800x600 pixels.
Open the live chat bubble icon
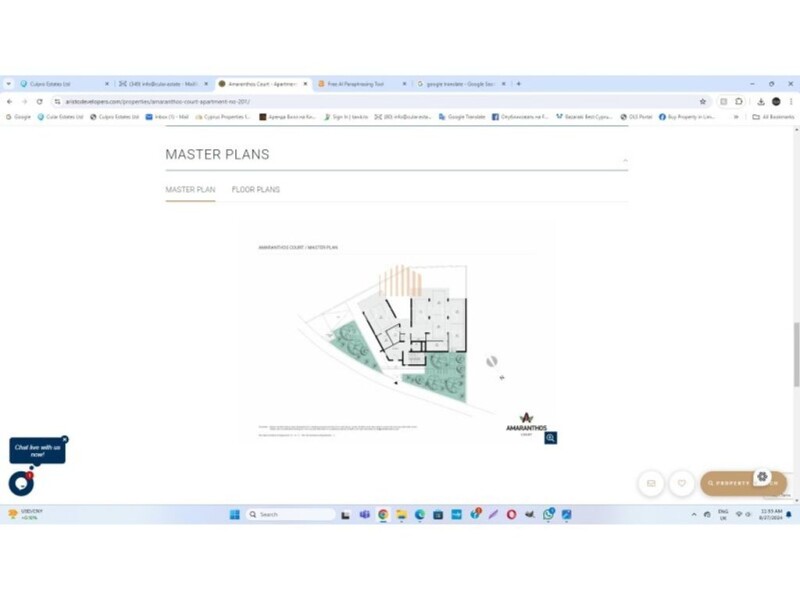20,483
